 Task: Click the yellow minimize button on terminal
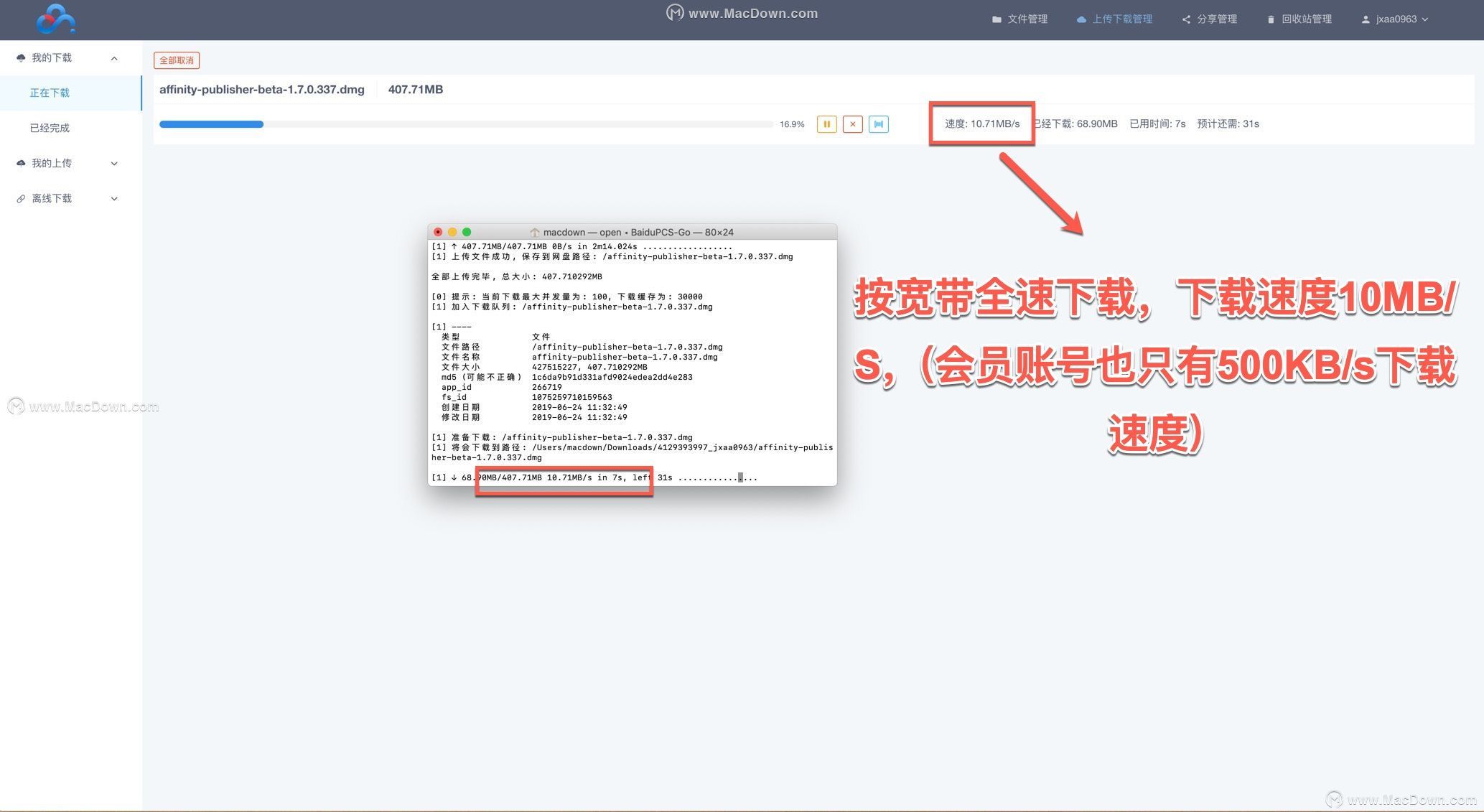point(452,232)
